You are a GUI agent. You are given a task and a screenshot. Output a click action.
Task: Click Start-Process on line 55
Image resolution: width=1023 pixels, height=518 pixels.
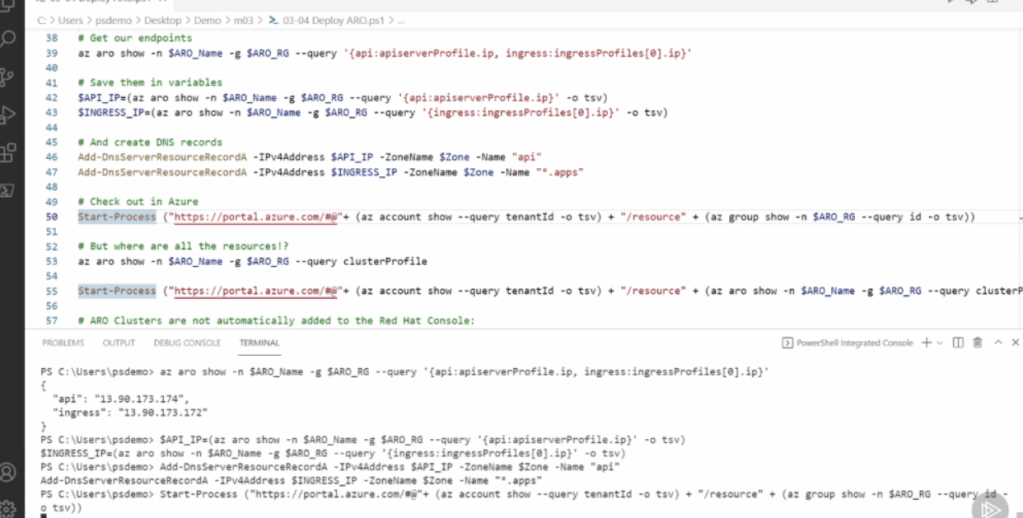117,291
